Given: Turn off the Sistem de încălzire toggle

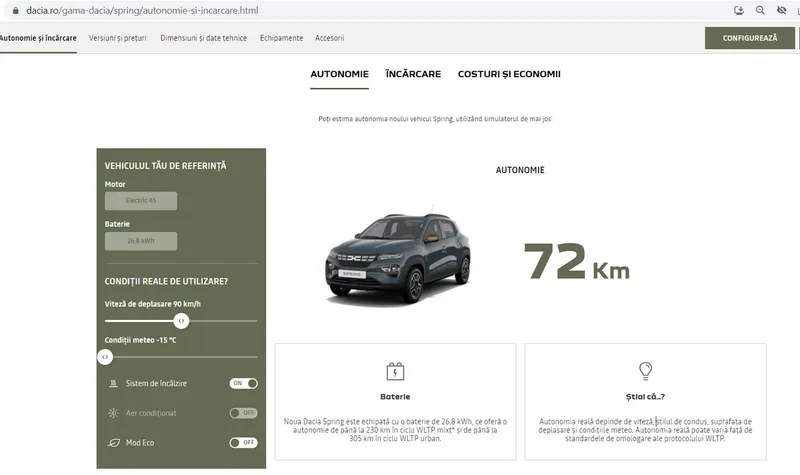Looking at the screenshot, I should 243,383.
